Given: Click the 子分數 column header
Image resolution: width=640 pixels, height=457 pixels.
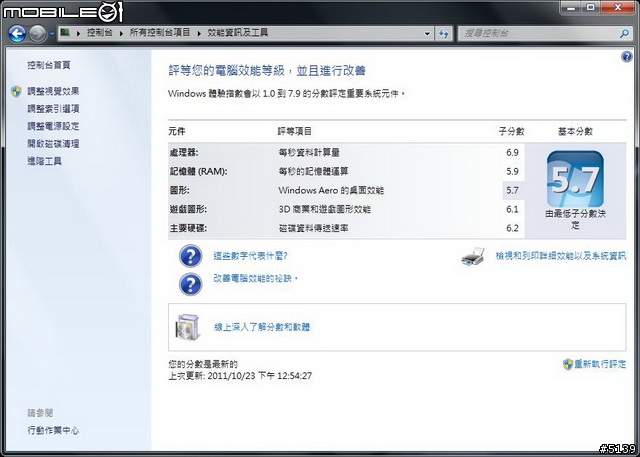Looking at the screenshot, I should click(x=511, y=131).
